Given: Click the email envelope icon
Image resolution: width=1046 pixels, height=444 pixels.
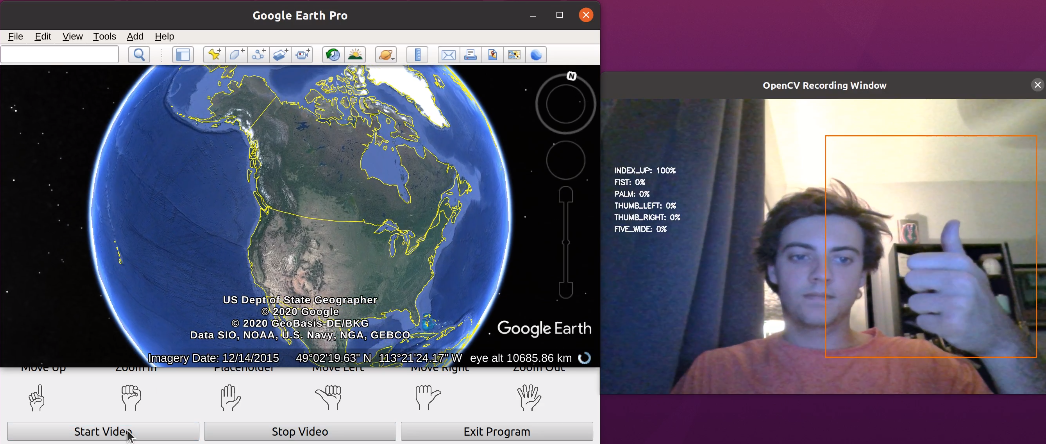Looking at the screenshot, I should pyautogui.click(x=448, y=55).
